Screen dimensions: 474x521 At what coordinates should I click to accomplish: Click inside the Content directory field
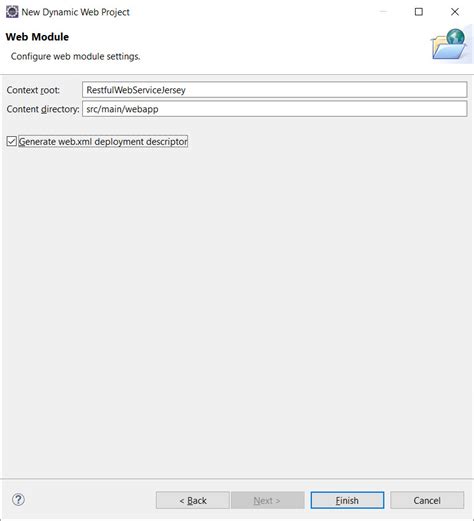274,109
